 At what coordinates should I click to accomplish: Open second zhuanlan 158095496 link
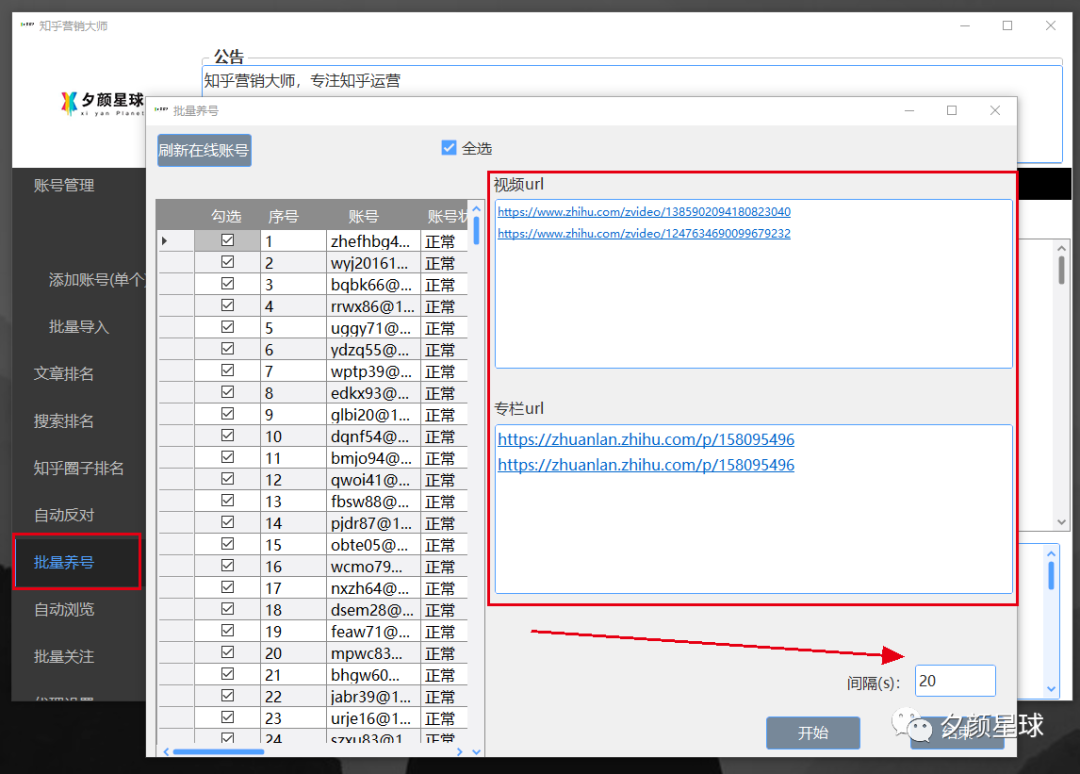(x=646, y=465)
